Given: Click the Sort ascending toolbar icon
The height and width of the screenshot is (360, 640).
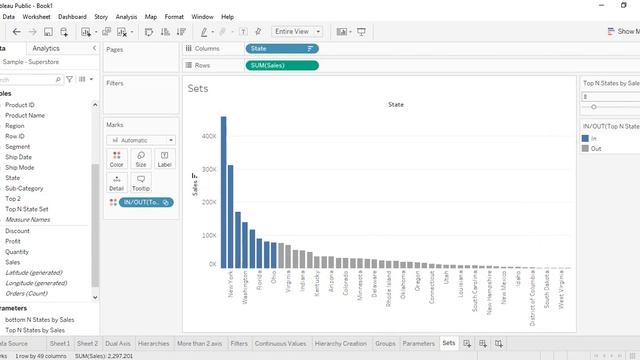Looking at the screenshot, I should click(x=165, y=32).
